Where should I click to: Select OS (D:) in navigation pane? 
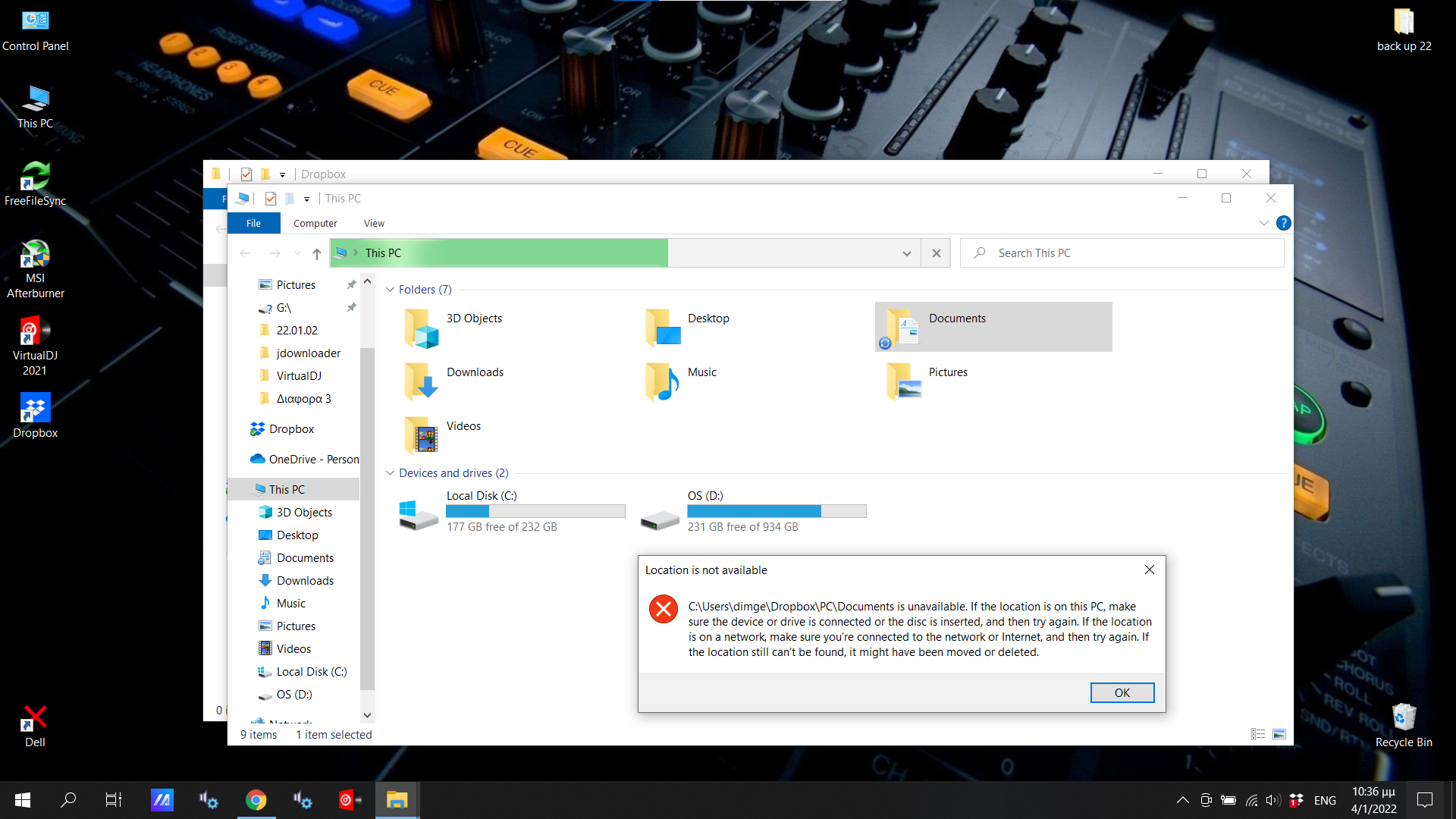(x=294, y=695)
